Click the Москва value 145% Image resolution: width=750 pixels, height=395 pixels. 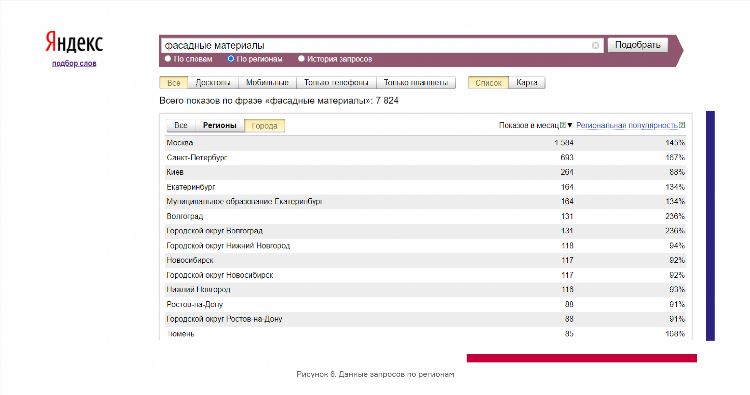675,143
